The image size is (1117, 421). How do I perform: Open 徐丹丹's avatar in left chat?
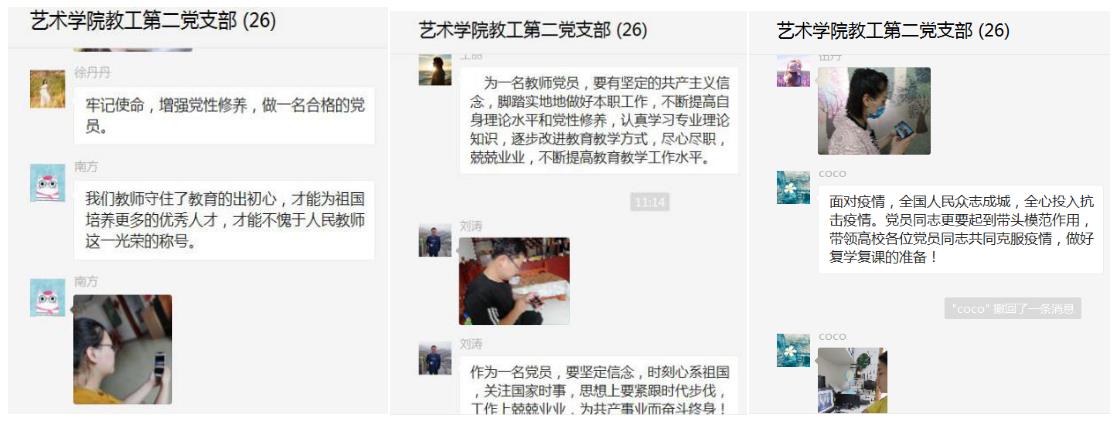[x=48, y=89]
